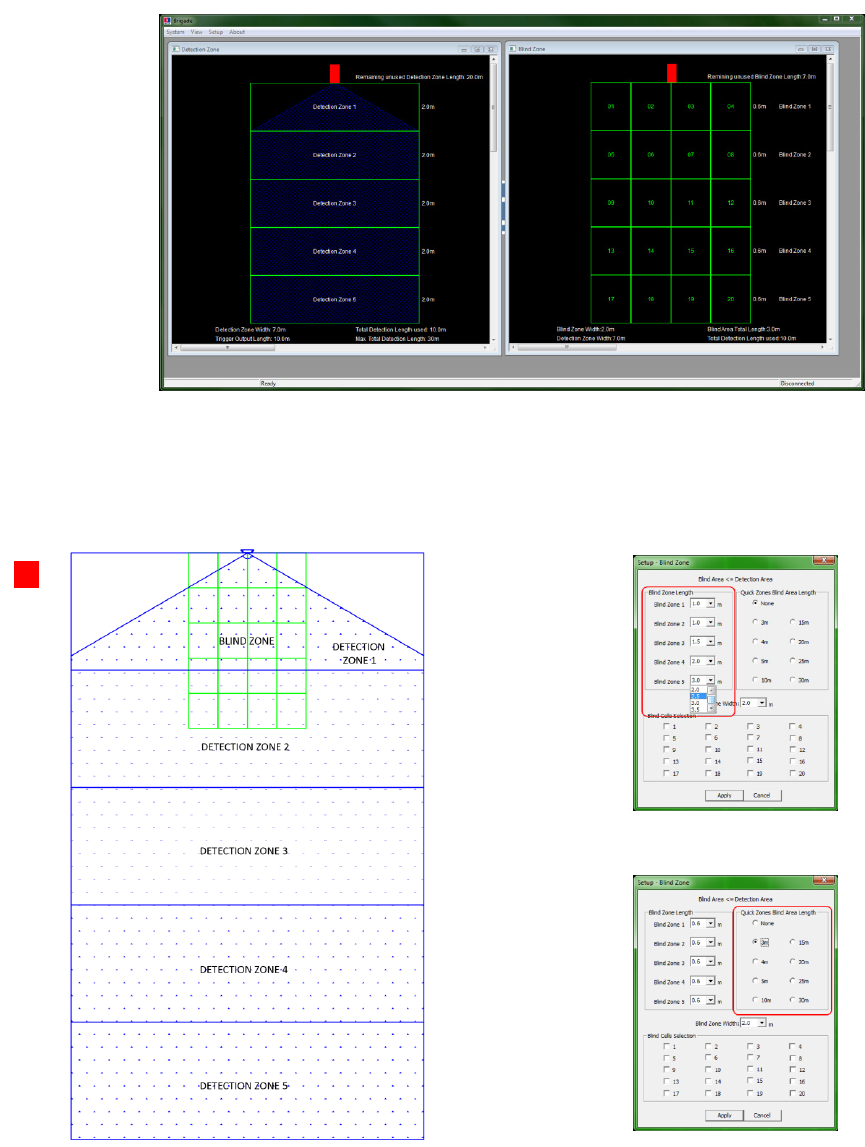Expand Blind Zone 4 dropdown showing 2.0
This screenshot has width=865, height=1147.
coord(710,661)
